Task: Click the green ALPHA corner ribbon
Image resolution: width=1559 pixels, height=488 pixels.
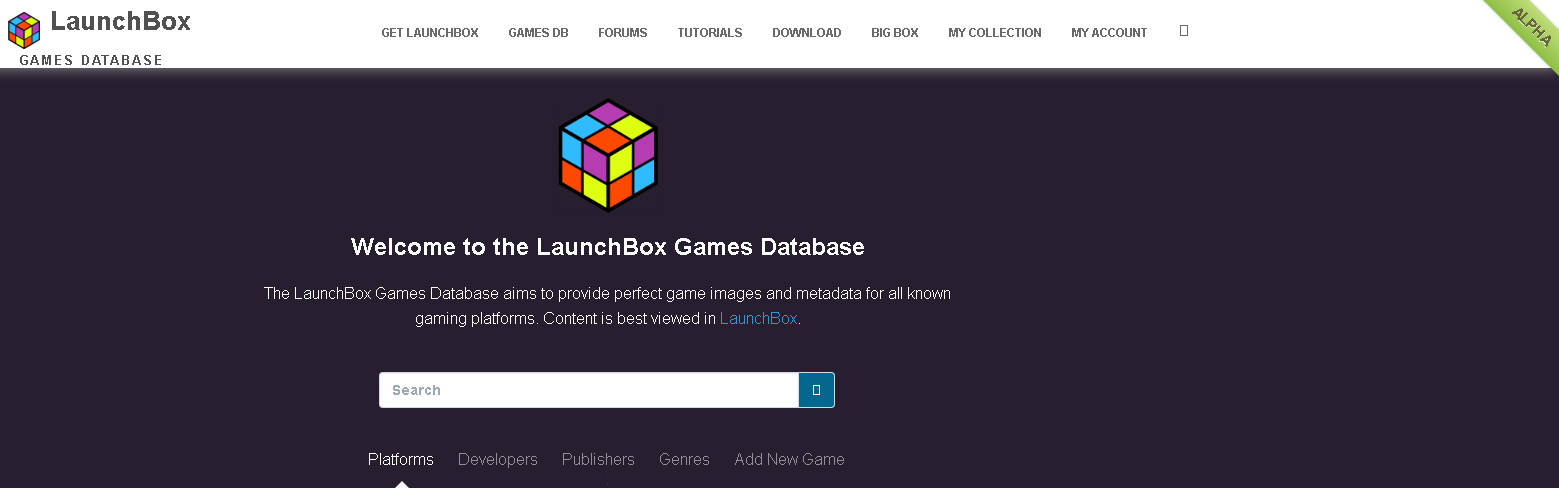Action: [1528, 30]
